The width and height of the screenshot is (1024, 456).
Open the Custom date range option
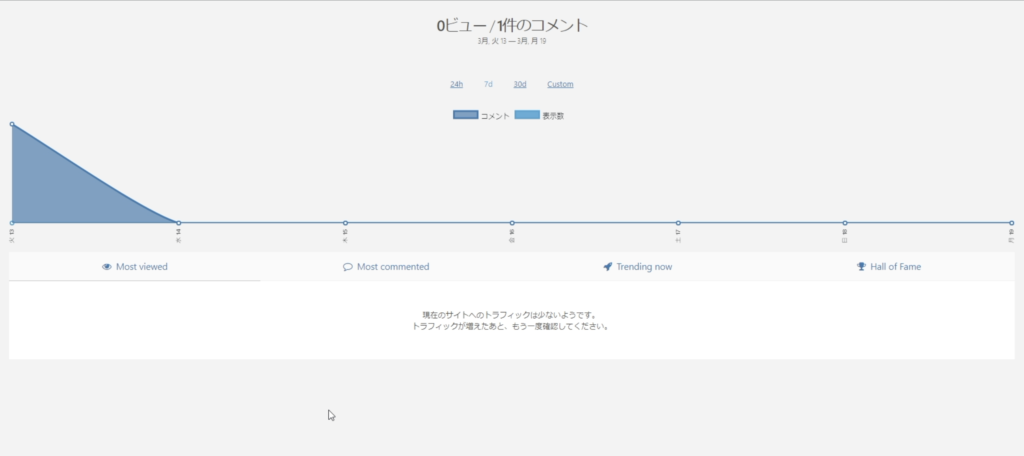(x=560, y=84)
